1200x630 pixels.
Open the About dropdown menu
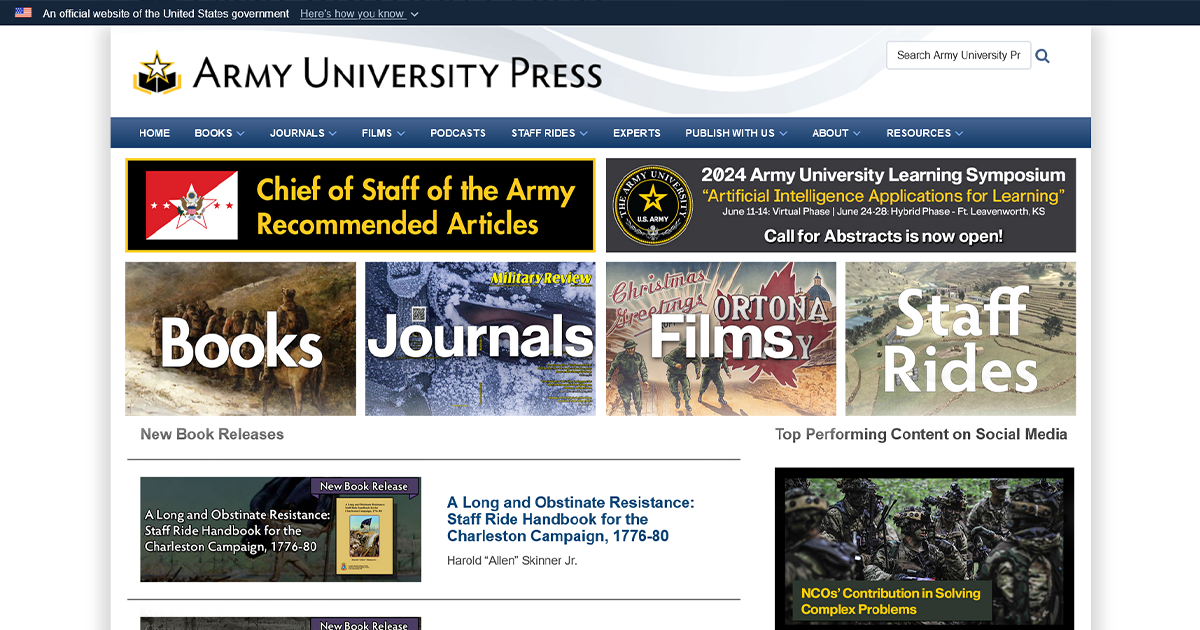coord(836,133)
